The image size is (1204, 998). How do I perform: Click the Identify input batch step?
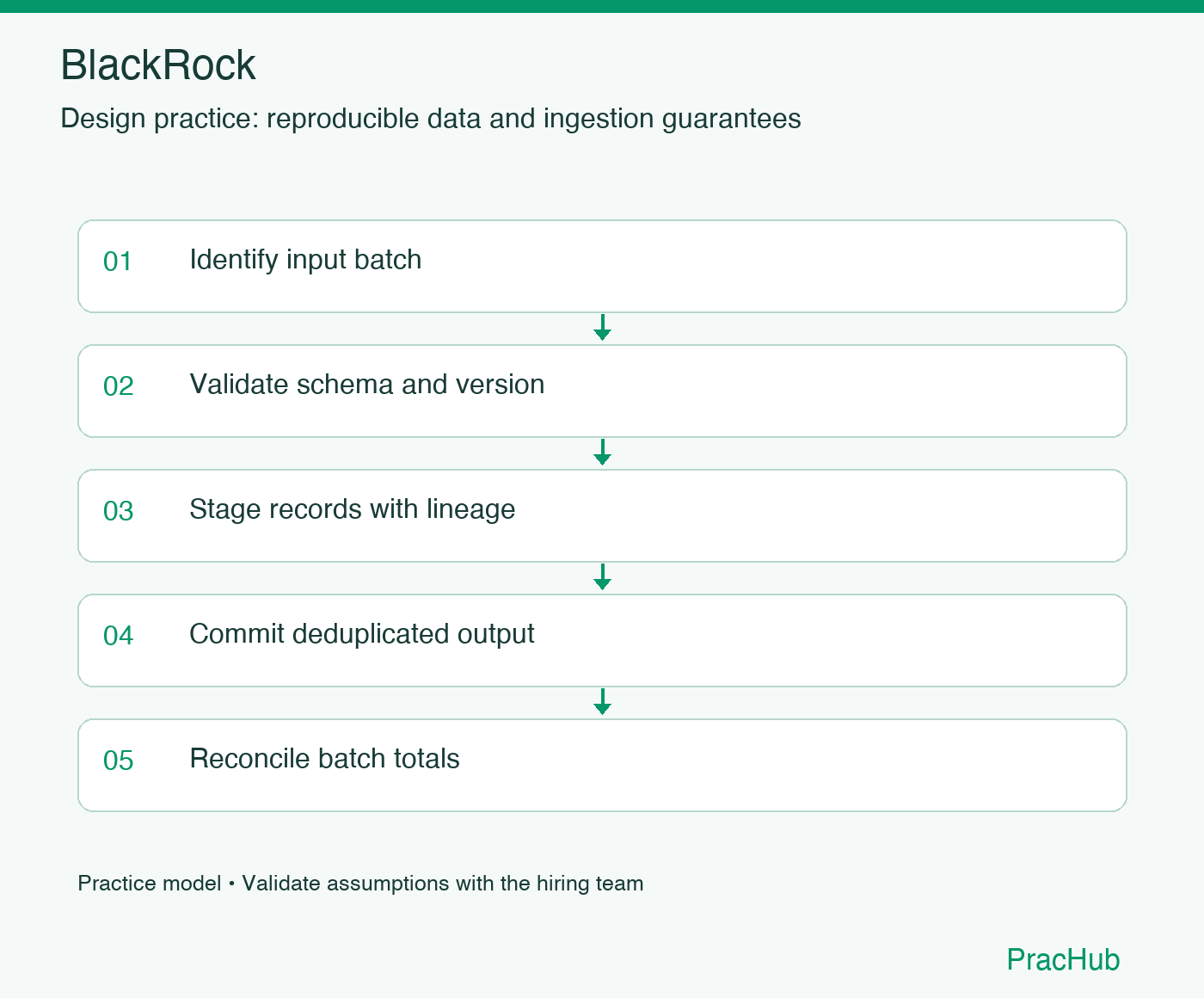point(602,267)
